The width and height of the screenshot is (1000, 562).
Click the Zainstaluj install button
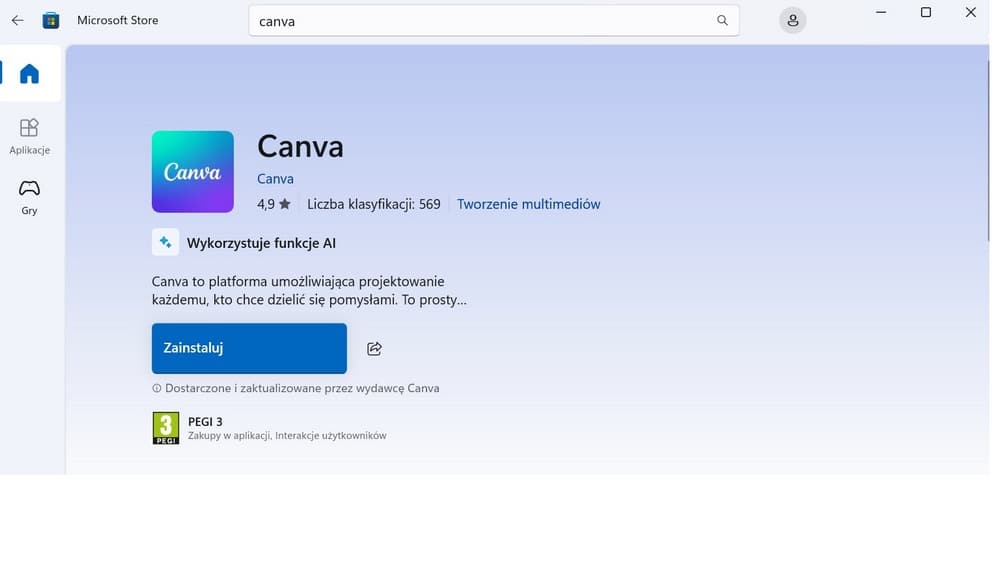249,348
